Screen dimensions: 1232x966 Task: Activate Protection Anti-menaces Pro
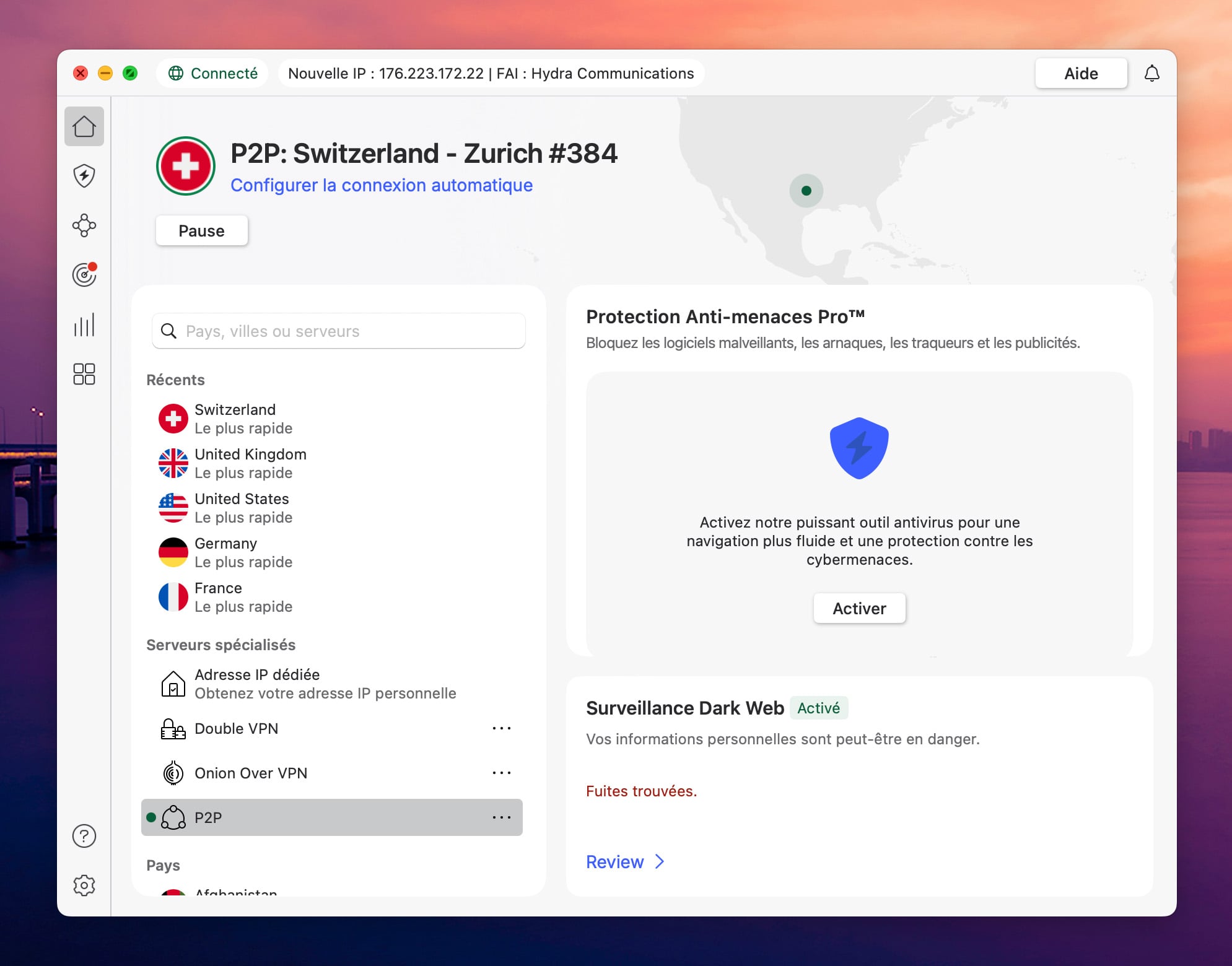tap(859, 608)
